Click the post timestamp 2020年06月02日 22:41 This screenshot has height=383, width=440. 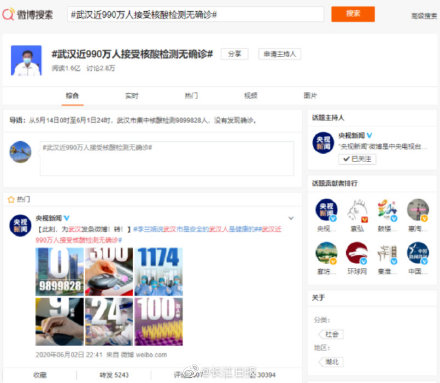pyautogui.click(x=69, y=355)
